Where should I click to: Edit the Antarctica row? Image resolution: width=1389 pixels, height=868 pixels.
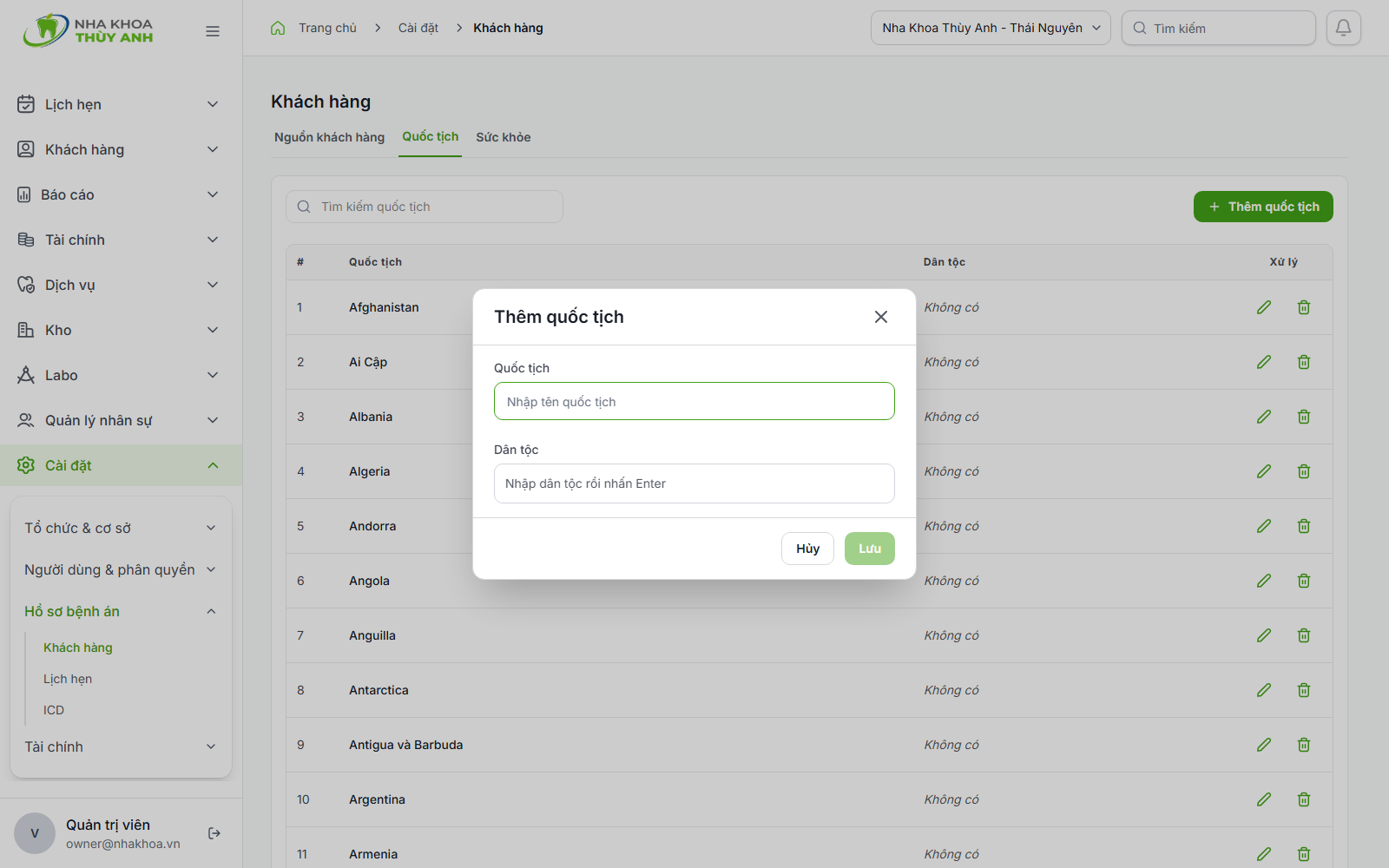coord(1264,690)
